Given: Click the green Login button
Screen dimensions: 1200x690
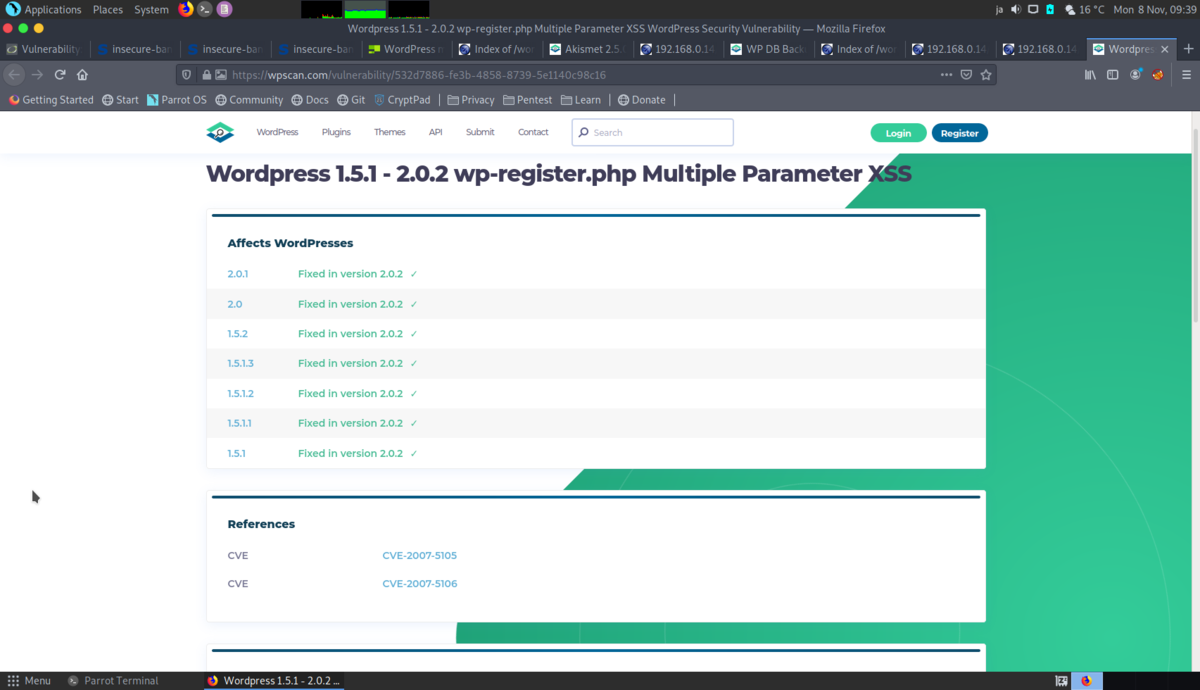Looking at the screenshot, I should (898, 133).
